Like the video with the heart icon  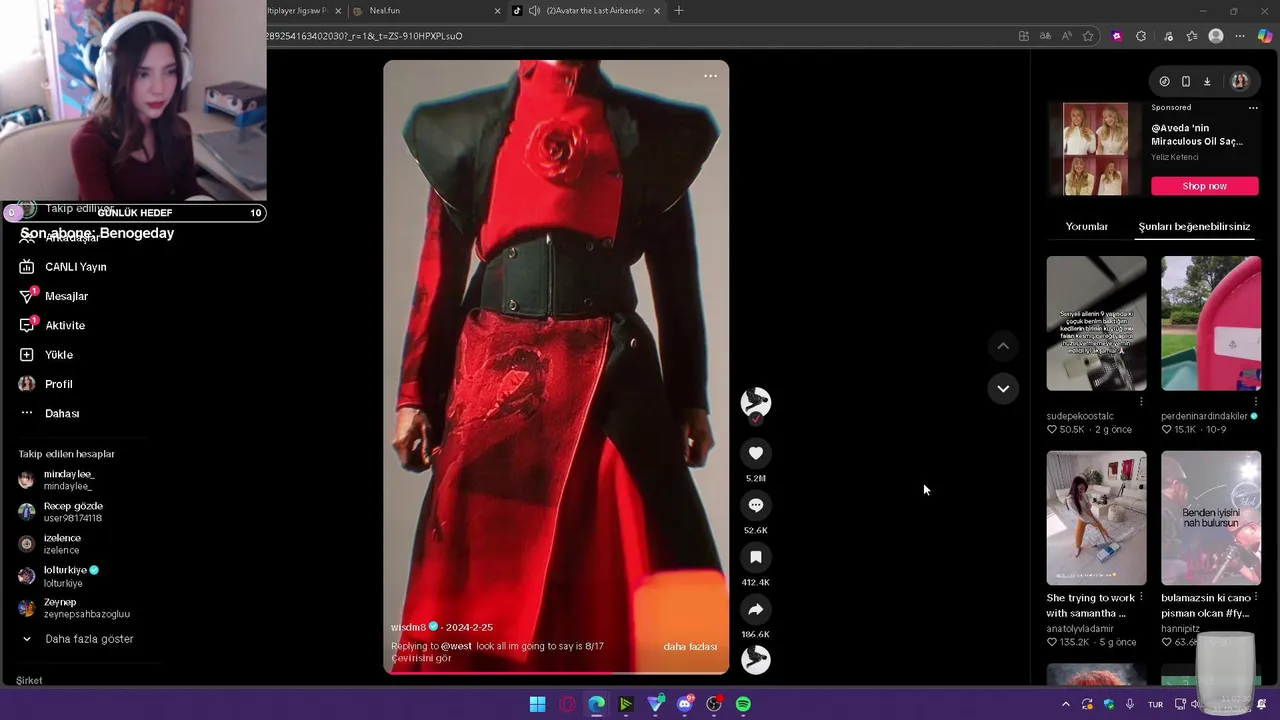[x=756, y=453]
